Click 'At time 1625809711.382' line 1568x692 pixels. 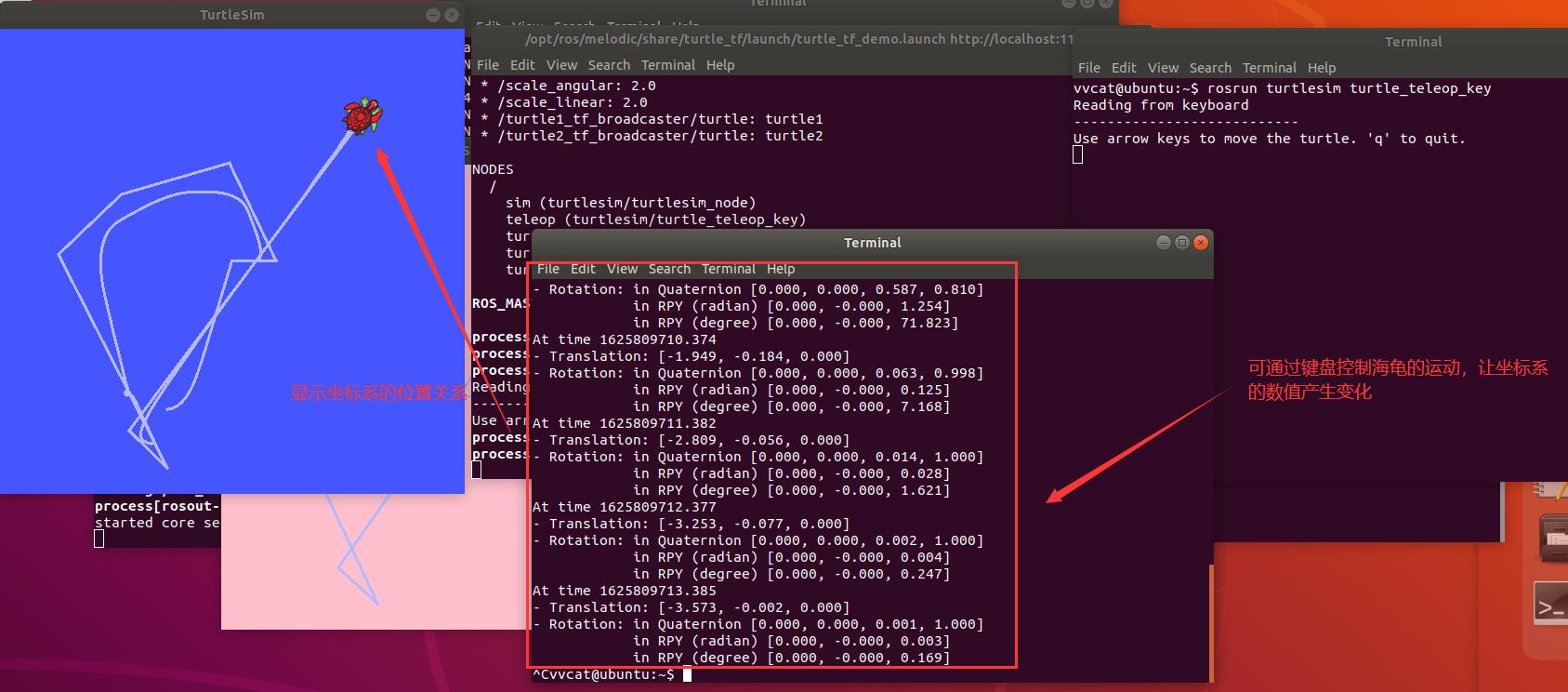[x=625, y=423]
